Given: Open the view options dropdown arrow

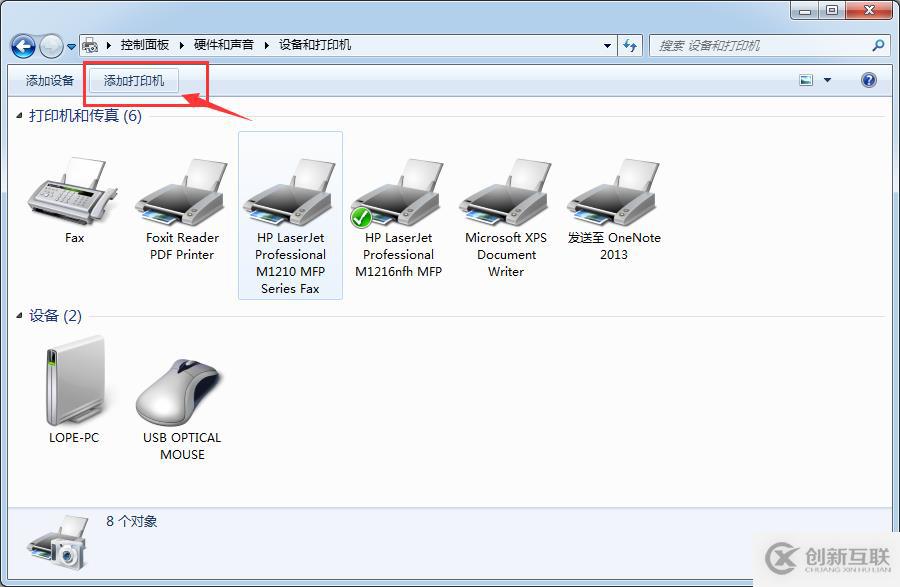Looking at the screenshot, I should click(x=828, y=80).
